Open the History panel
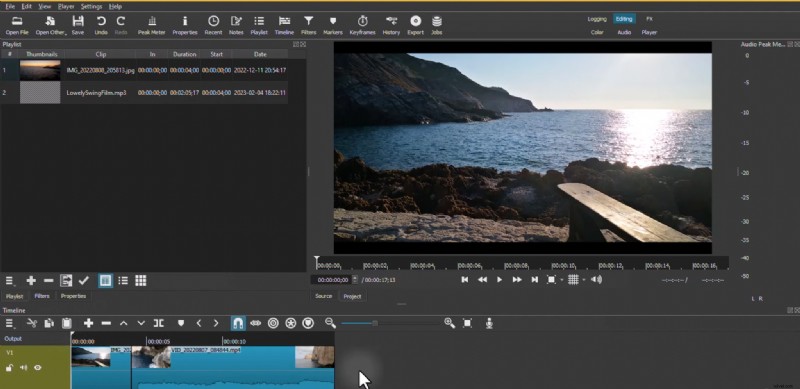Image resolution: width=800 pixels, height=389 pixels. [x=391, y=25]
